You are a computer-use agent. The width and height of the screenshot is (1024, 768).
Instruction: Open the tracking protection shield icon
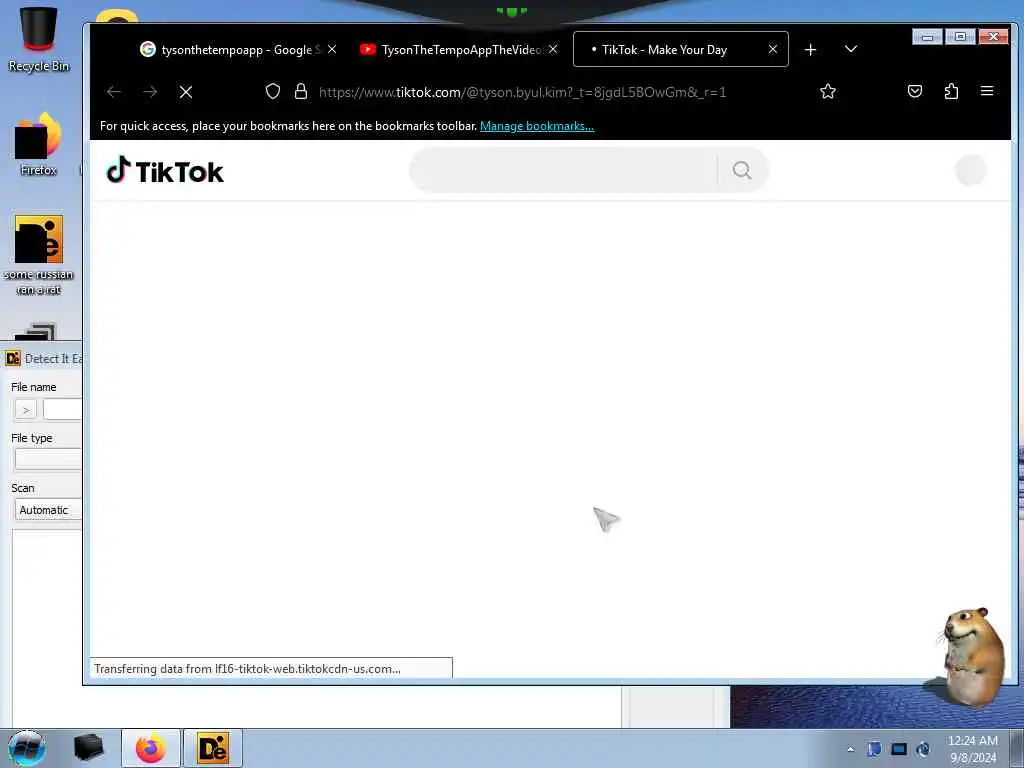coord(273,91)
